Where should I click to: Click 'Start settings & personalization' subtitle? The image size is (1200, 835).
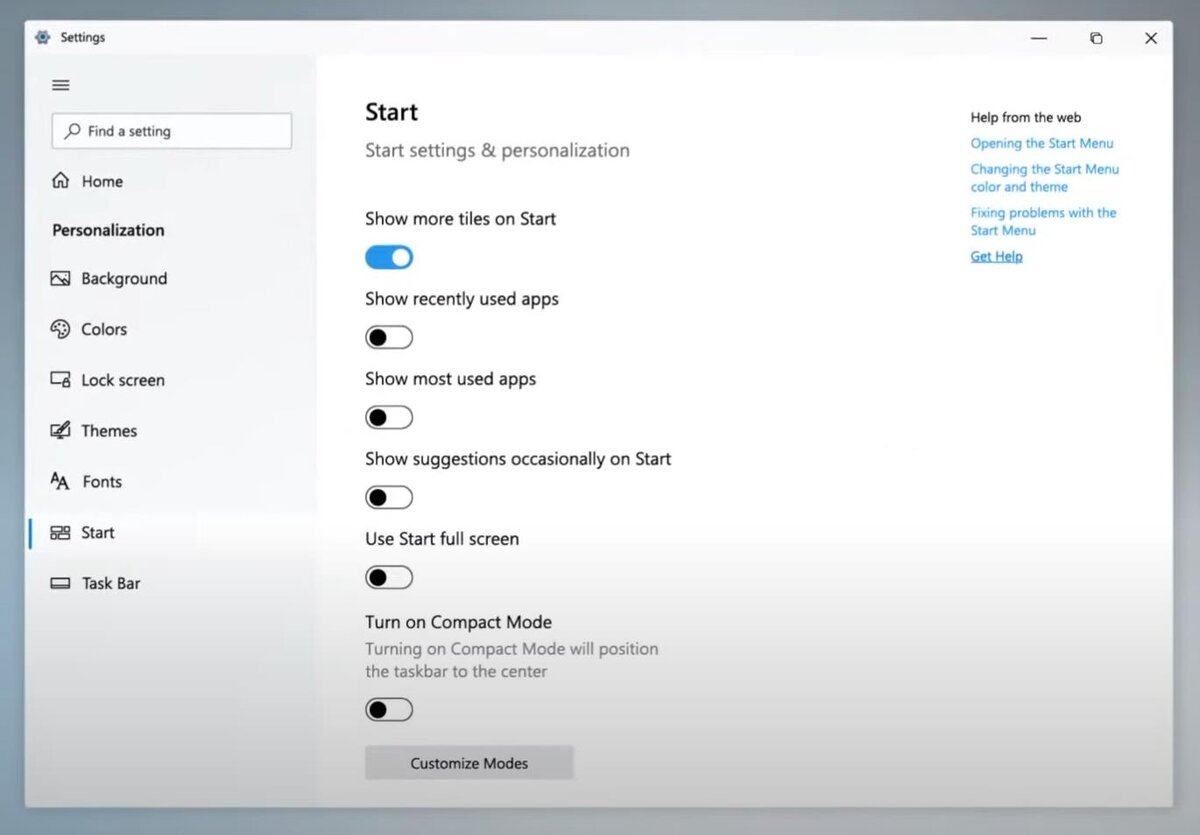(497, 151)
